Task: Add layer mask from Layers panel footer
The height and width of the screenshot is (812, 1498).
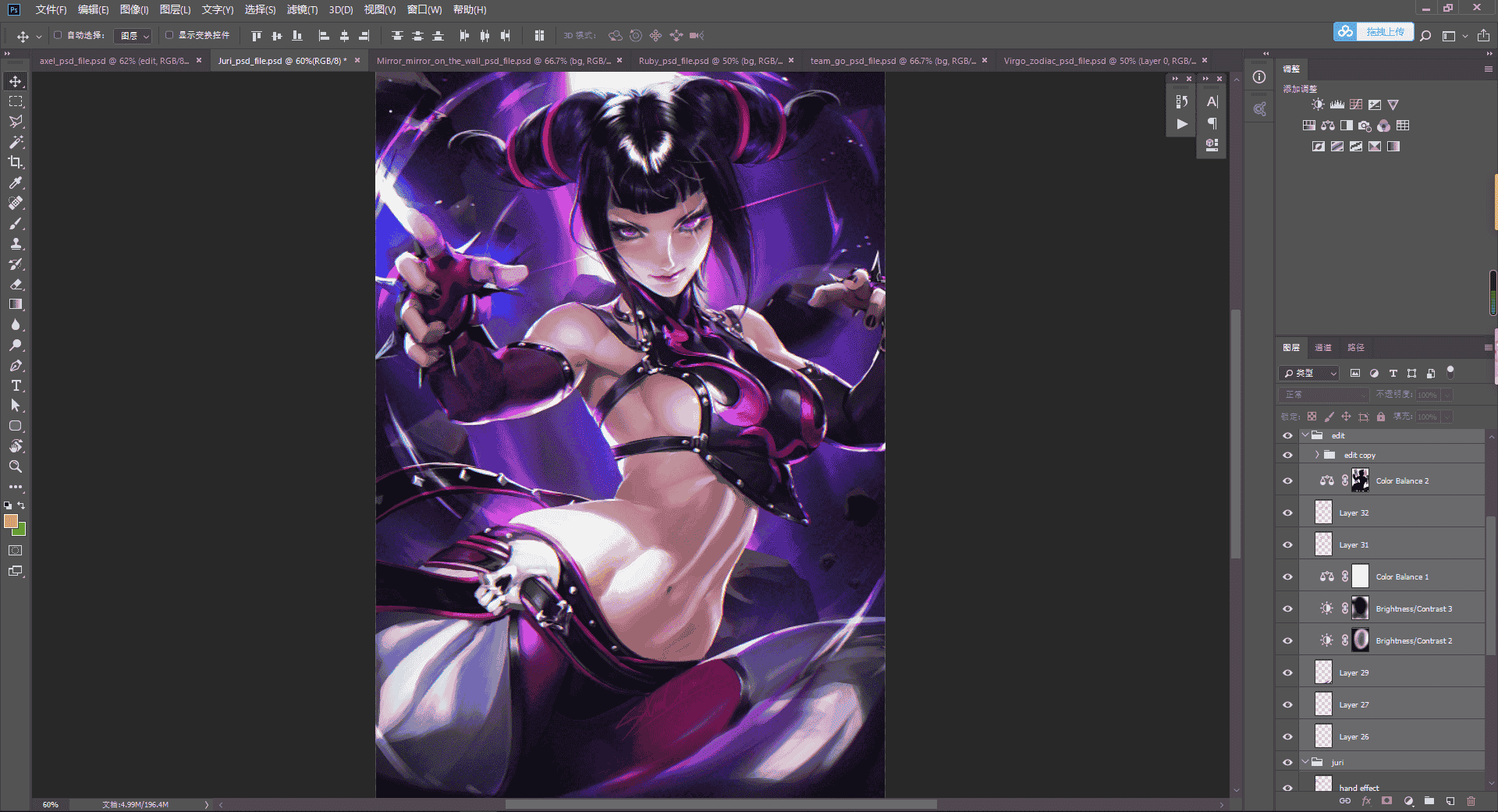Action: pos(1386,801)
